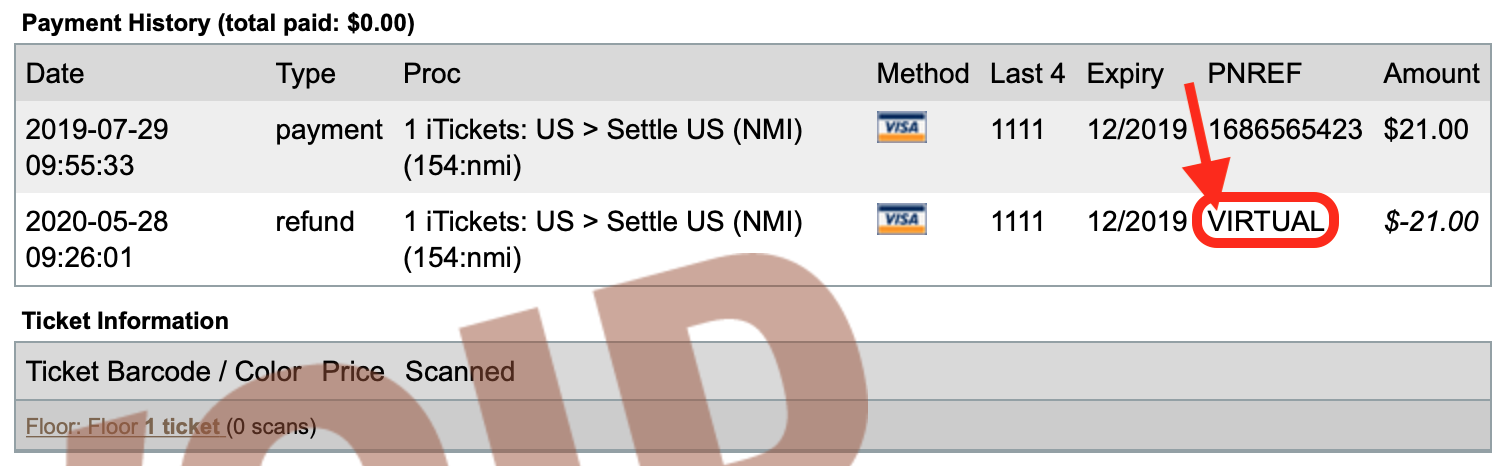Click the Method column header
The width and height of the screenshot is (1507, 466).
pos(923,74)
